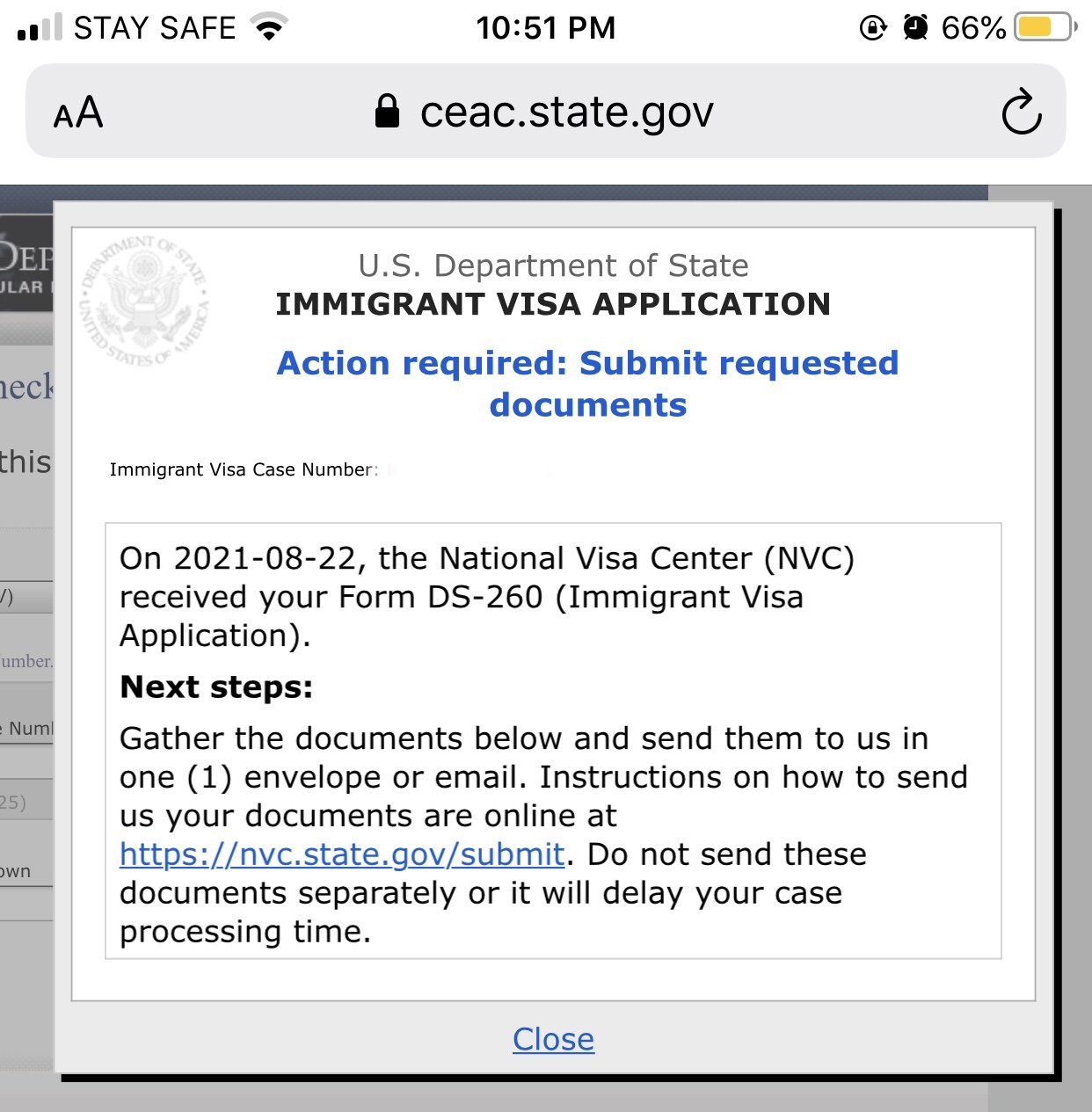
Task: Tap the 10:51 PM clock
Action: (545, 28)
